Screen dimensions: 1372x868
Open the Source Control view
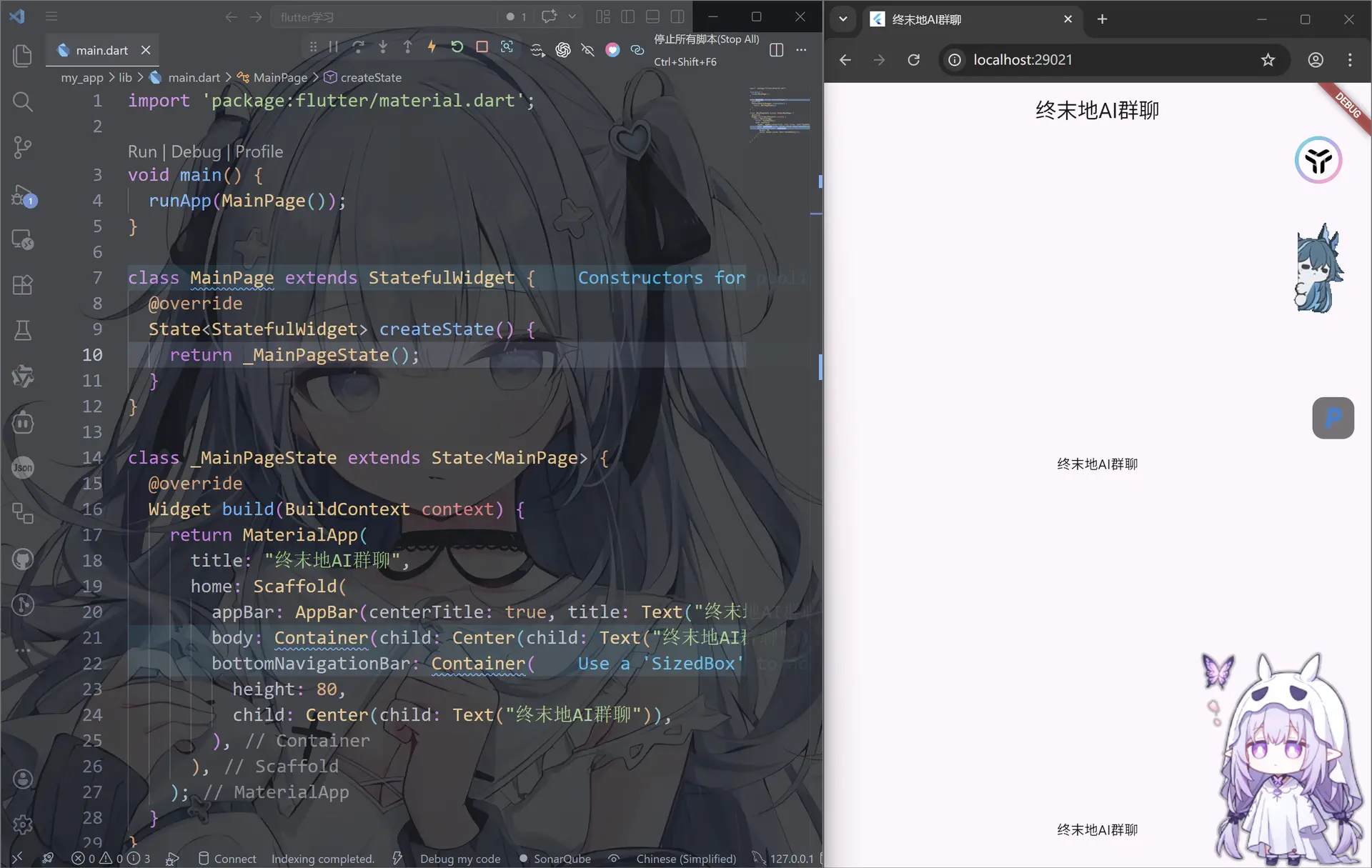pyautogui.click(x=23, y=147)
